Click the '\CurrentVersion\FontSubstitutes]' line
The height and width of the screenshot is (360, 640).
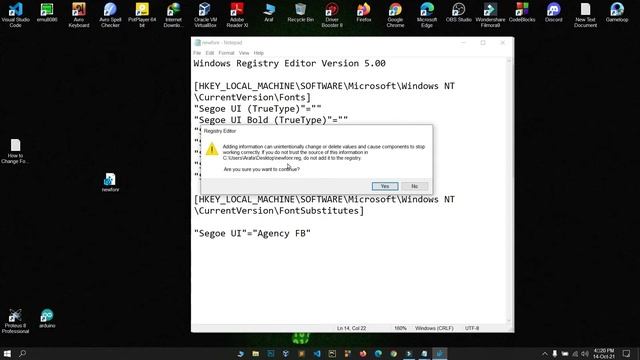pyautogui.click(x=279, y=211)
